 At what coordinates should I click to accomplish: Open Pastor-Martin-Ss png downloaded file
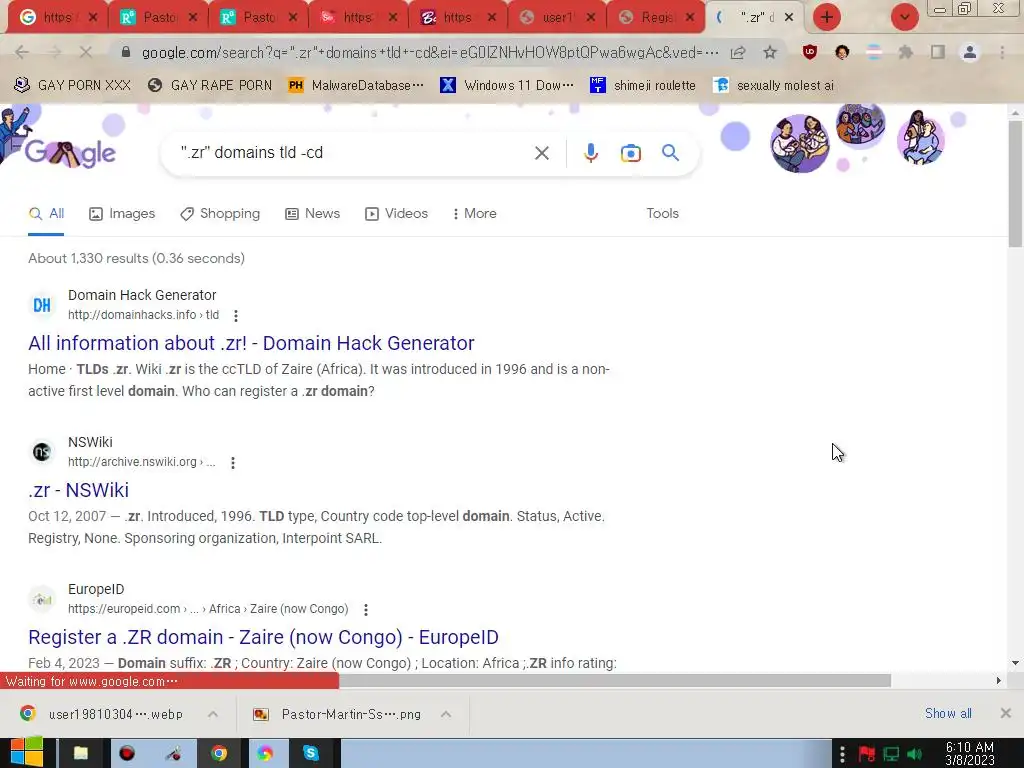pos(338,714)
